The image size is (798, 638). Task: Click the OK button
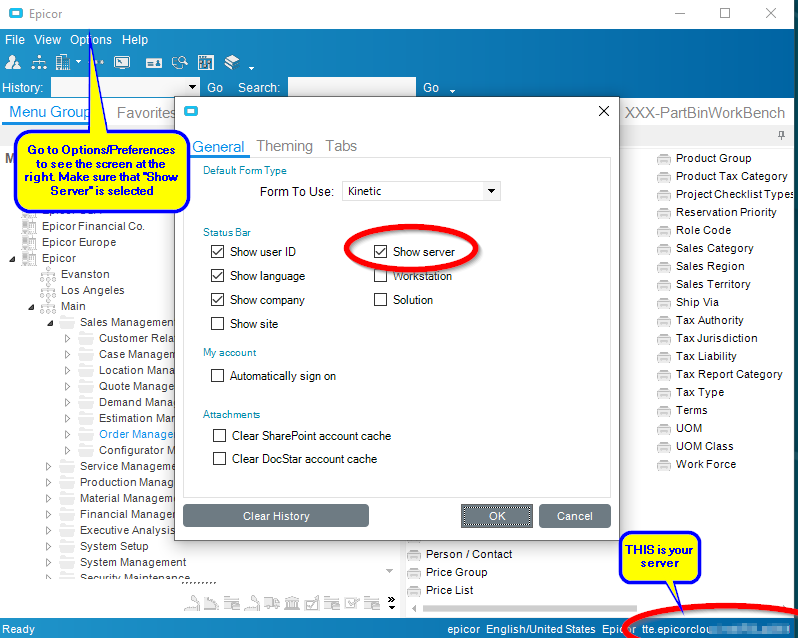click(497, 516)
